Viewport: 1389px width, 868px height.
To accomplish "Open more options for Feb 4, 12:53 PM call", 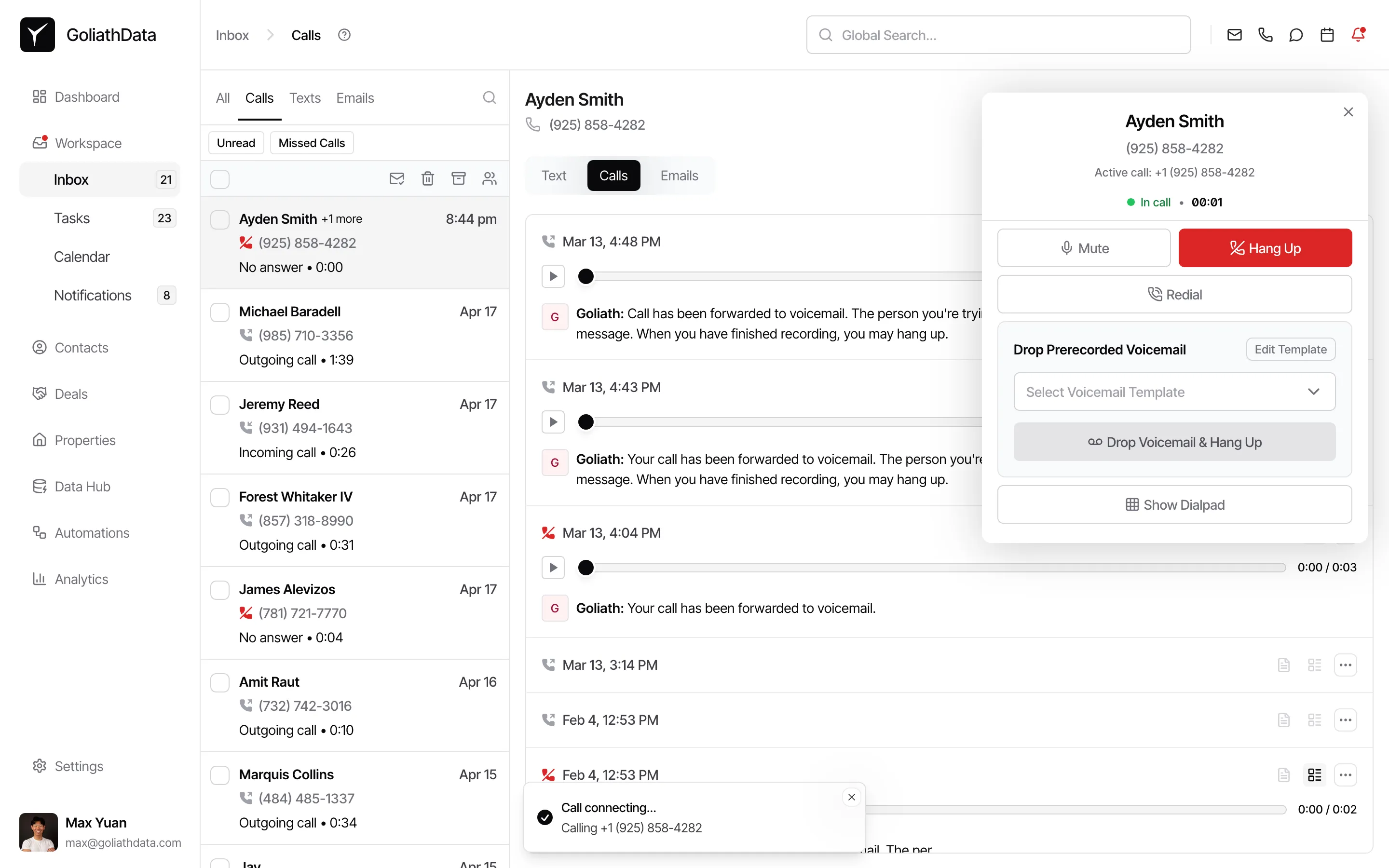I will [1345, 720].
